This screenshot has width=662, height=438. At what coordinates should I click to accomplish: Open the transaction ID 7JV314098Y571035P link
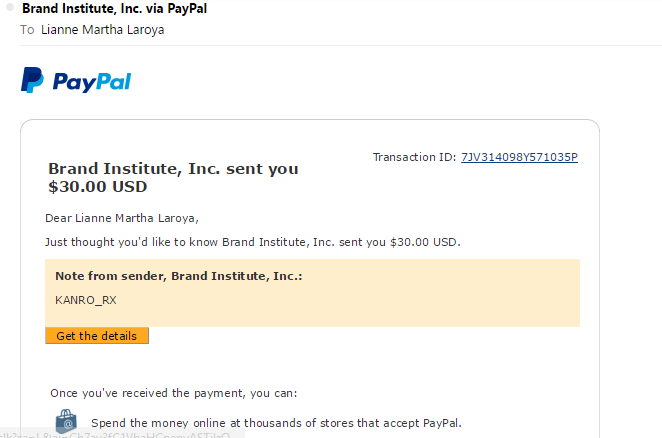click(519, 157)
